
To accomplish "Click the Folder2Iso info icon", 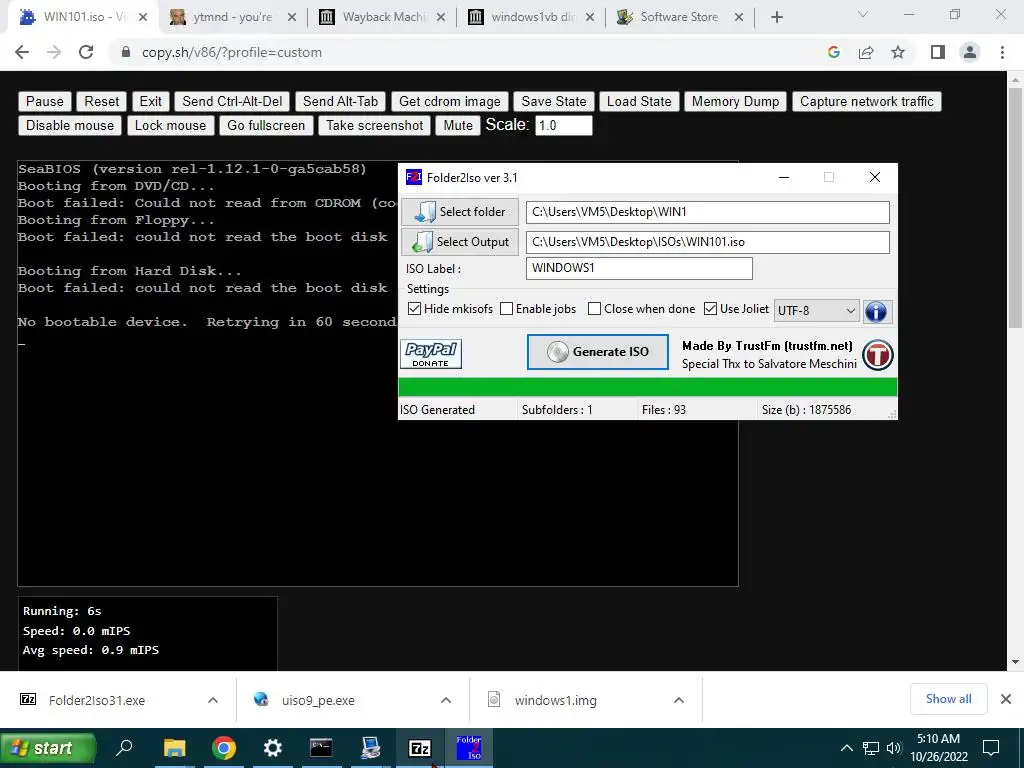I will pyautogui.click(x=876, y=312).
